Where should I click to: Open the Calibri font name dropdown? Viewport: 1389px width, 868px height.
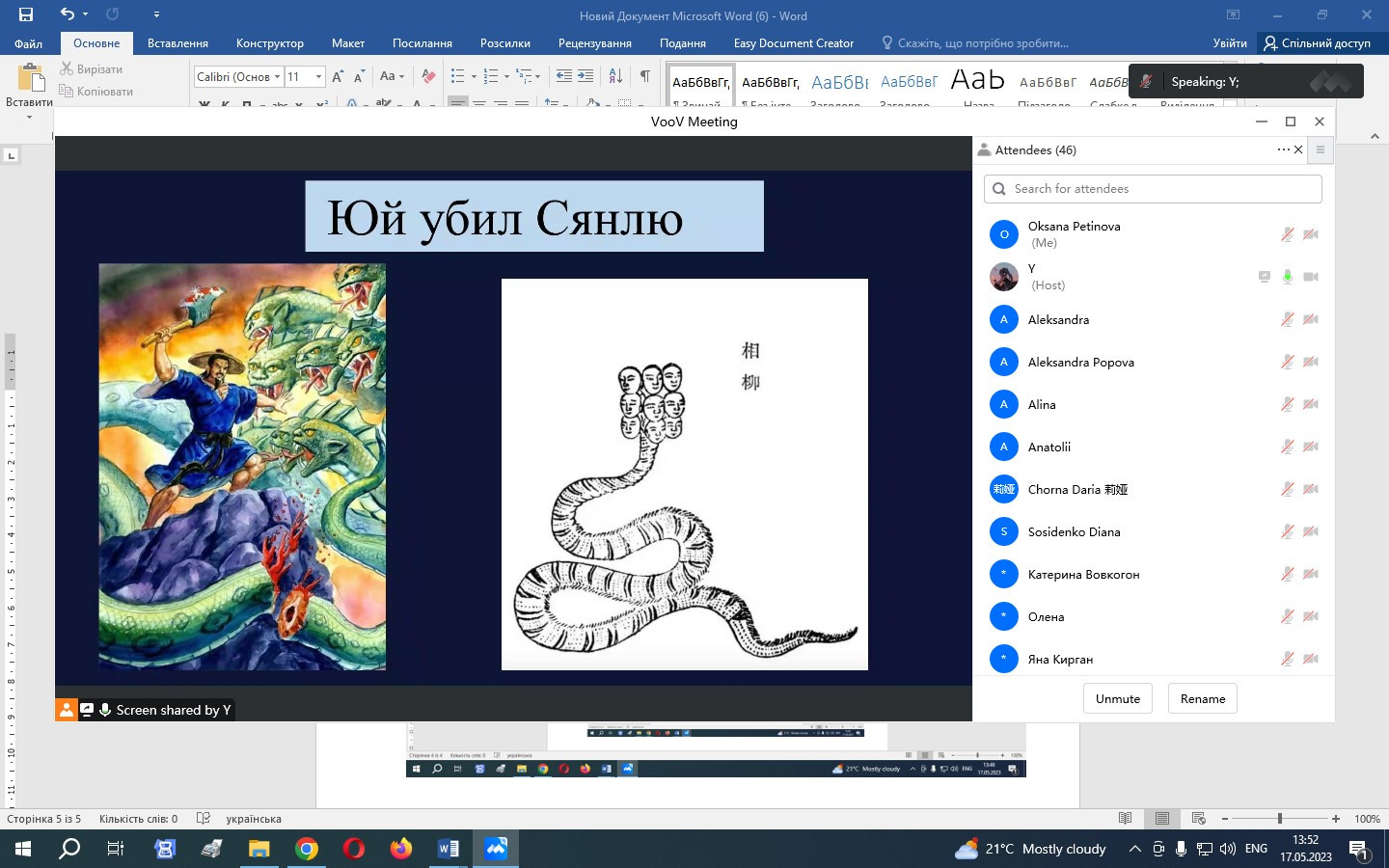277,77
